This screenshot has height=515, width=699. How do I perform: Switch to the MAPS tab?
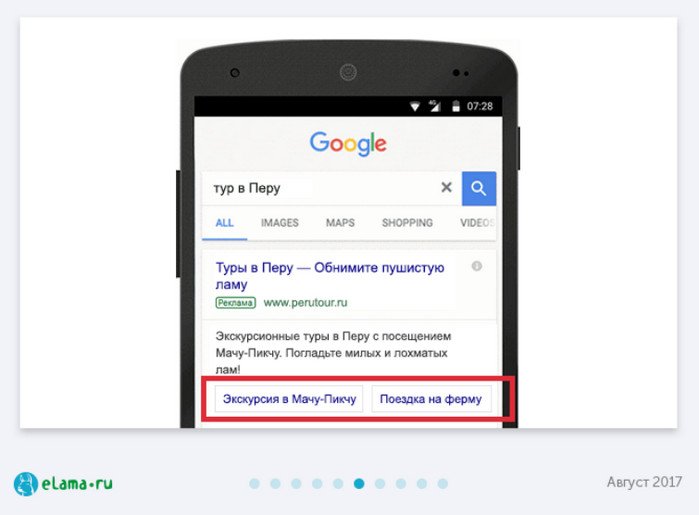point(340,223)
